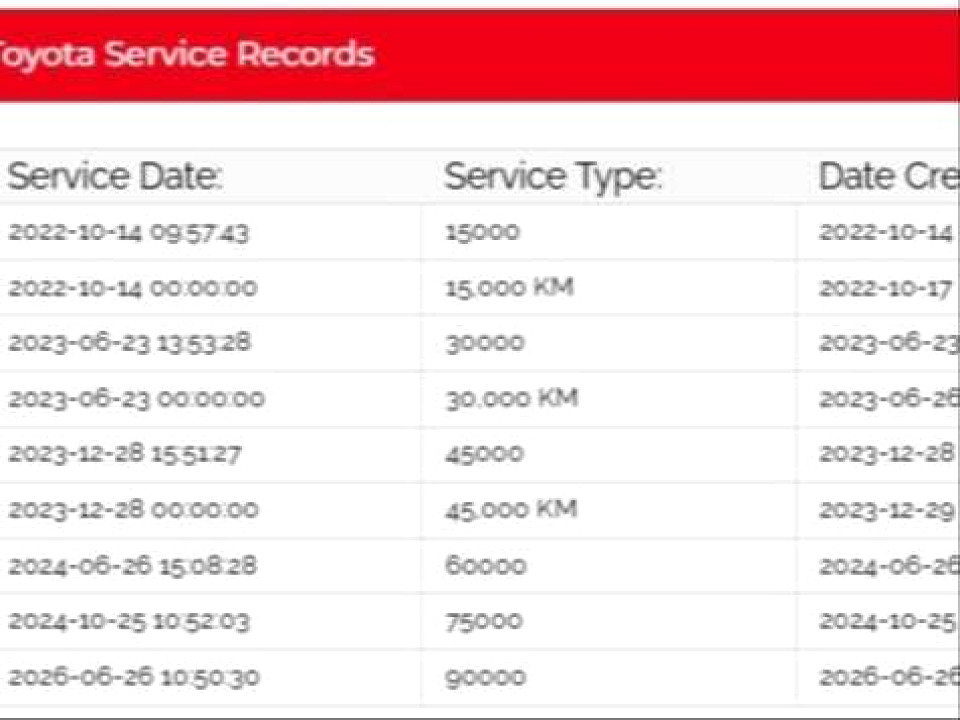The height and width of the screenshot is (720, 960).
Task: Select service type 30000
Action: point(485,342)
